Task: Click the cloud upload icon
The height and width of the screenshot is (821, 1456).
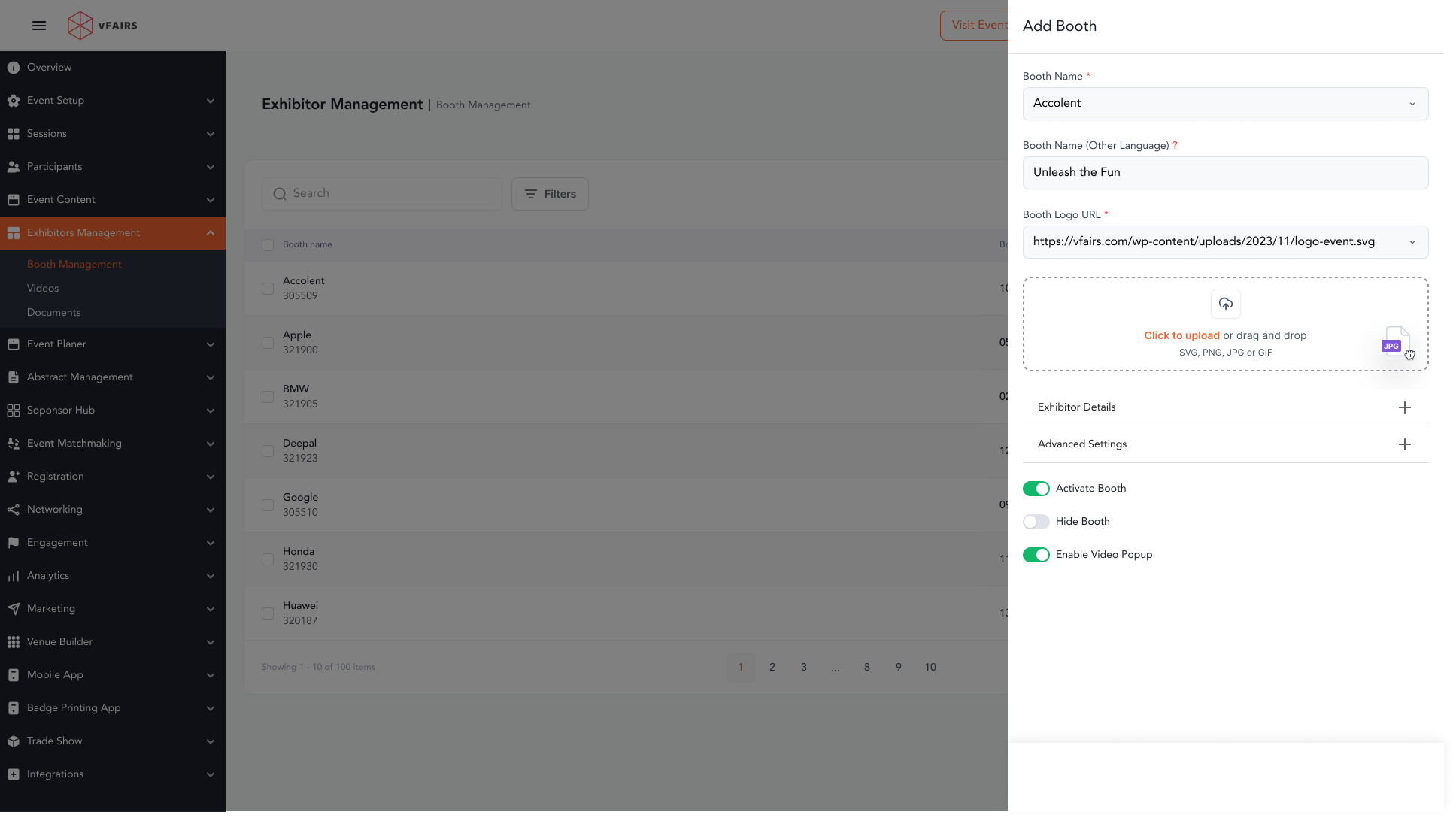Action: point(1225,304)
